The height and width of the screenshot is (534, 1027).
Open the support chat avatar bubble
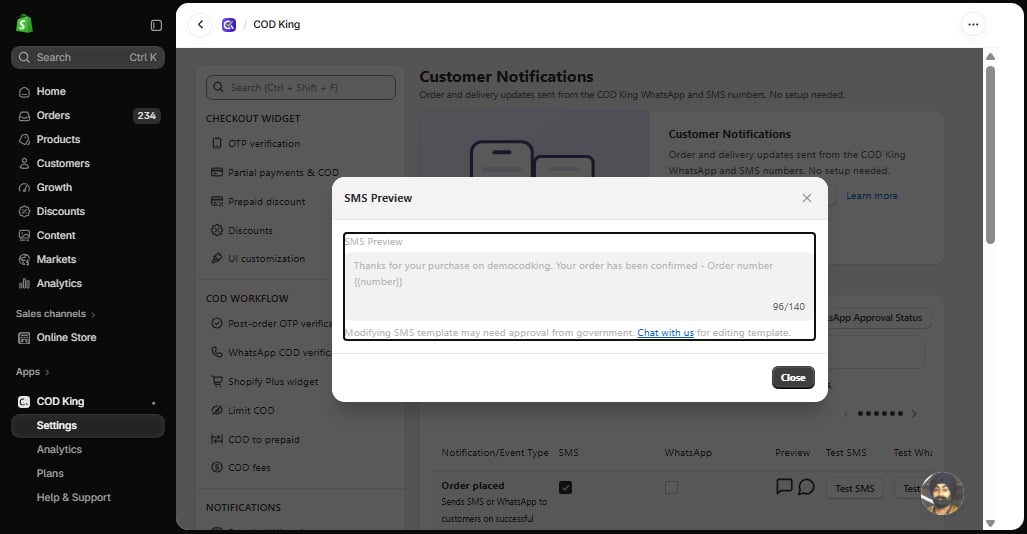(943, 493)
